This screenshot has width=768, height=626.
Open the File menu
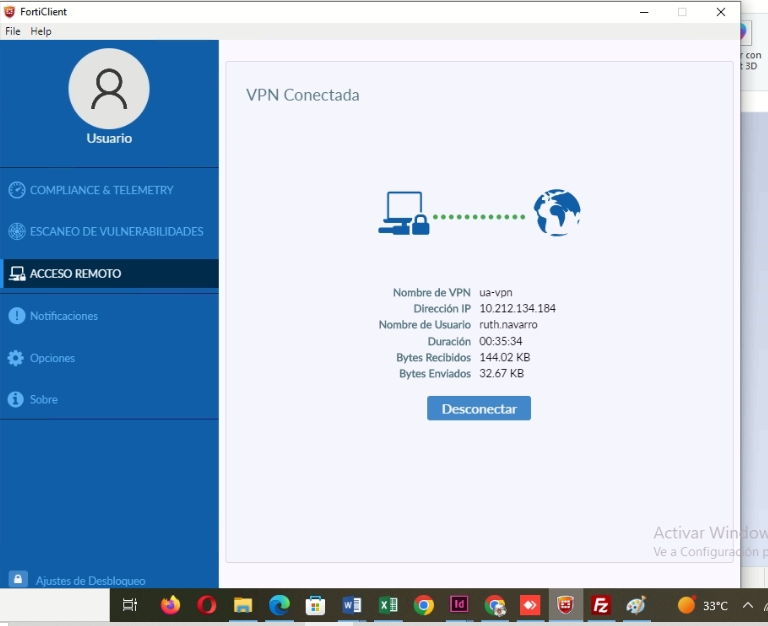[x=13, y=31]
